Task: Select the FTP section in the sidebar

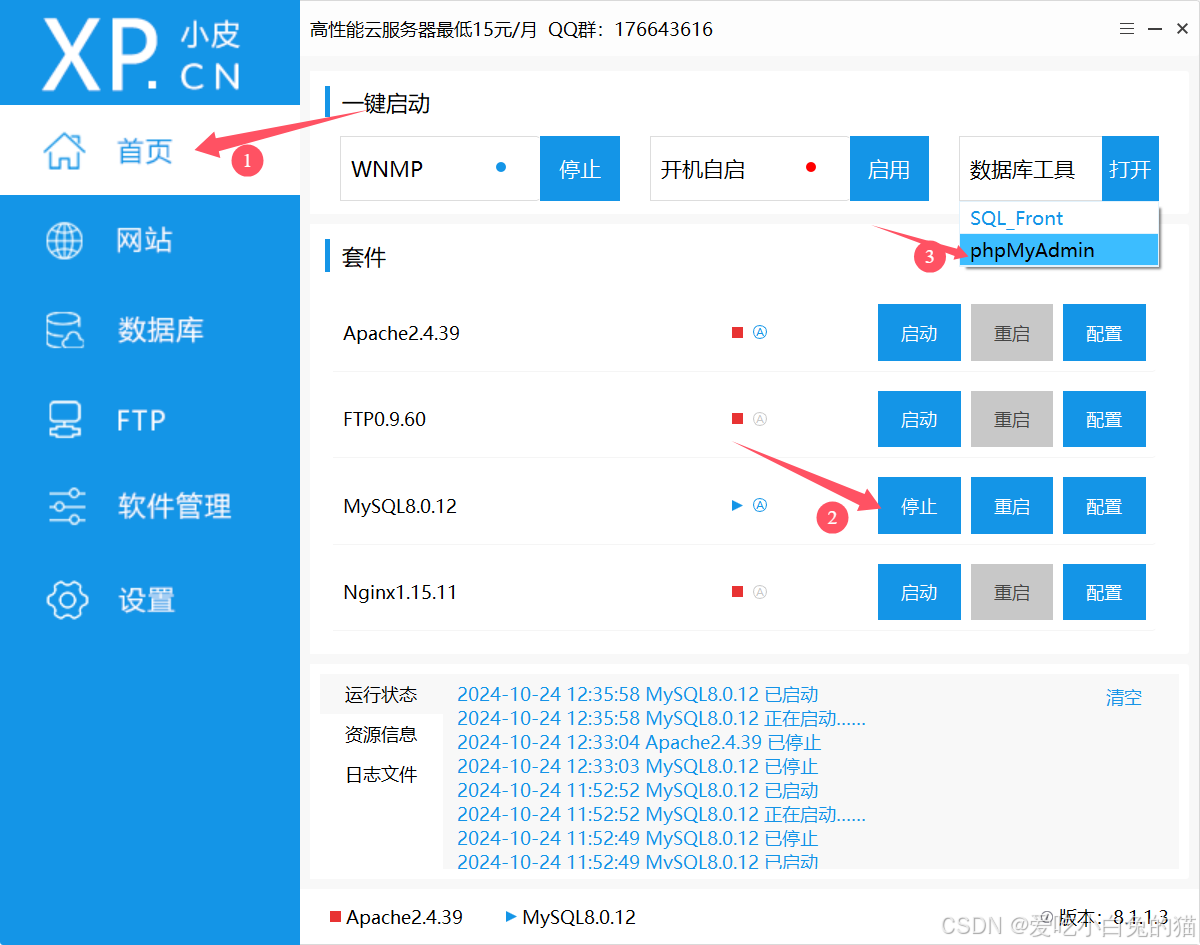Action: coord(150,420)
